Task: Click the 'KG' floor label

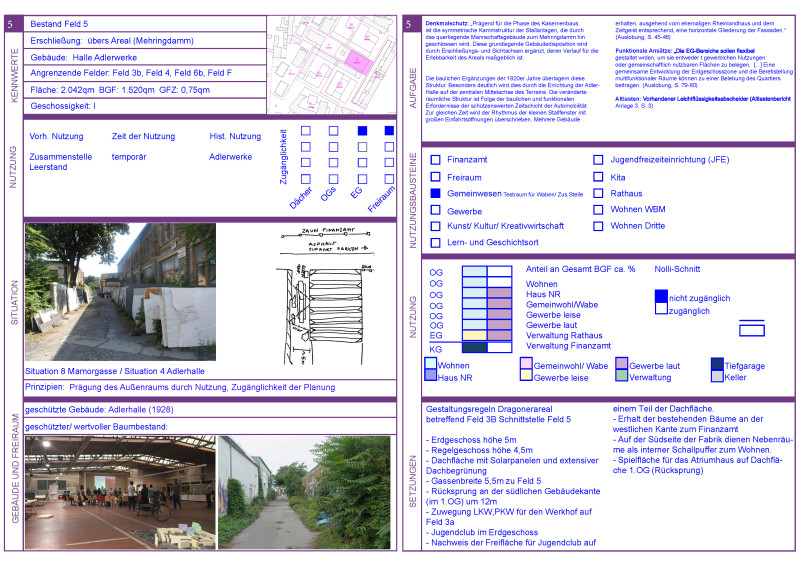Action: coord(435,350)
